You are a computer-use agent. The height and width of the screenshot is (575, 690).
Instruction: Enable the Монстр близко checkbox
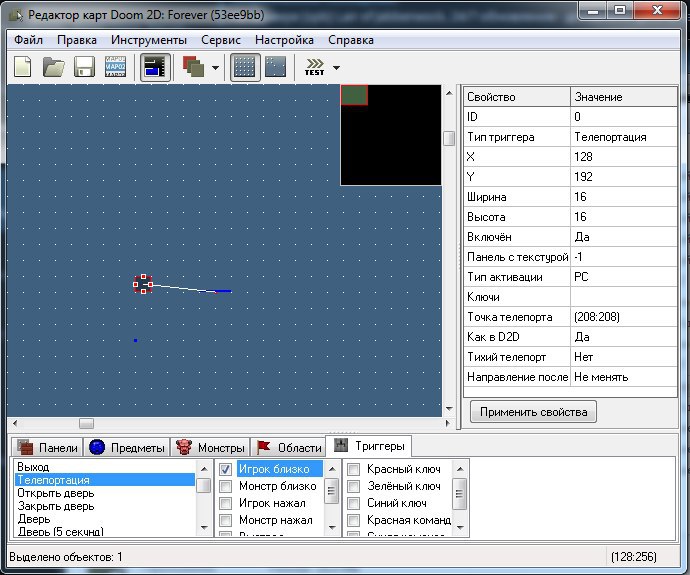225,486
